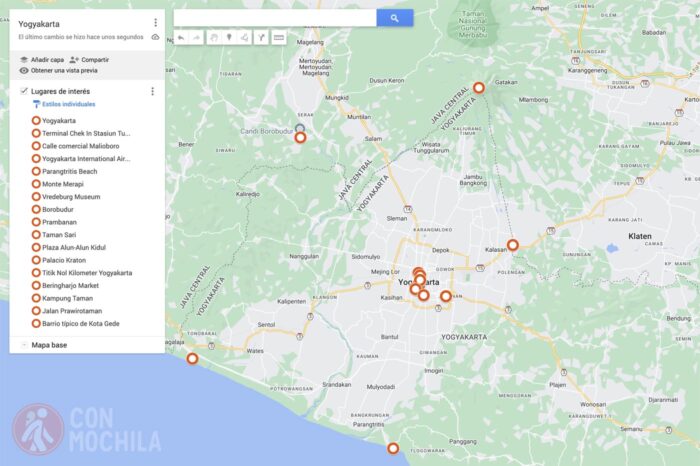700x466 pixels.
Task: Click the Sleman label on map
Action: click(397, 218)
